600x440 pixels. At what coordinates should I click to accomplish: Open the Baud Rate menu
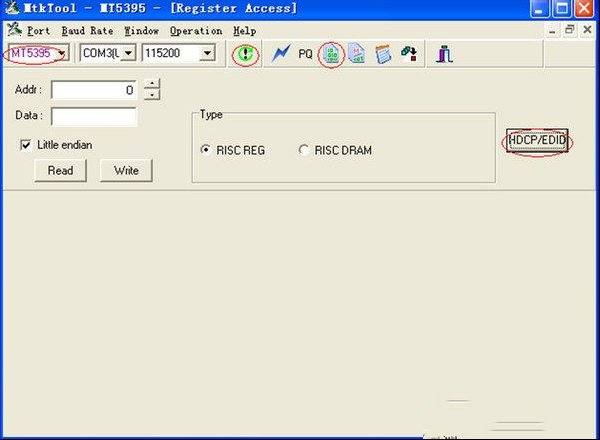pyautogui.click(x=87, y=31)
